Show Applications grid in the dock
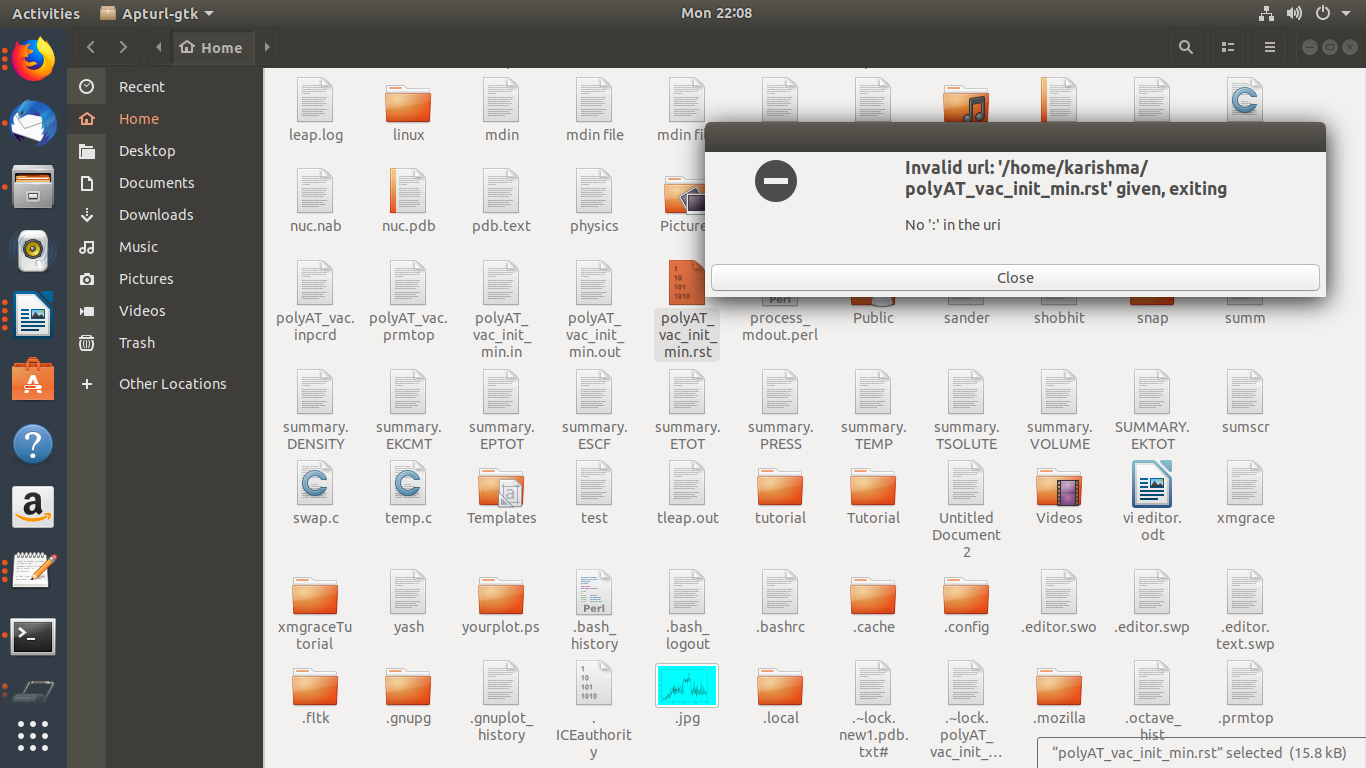This screenshot has height=768, width=1366. point(33,734)
